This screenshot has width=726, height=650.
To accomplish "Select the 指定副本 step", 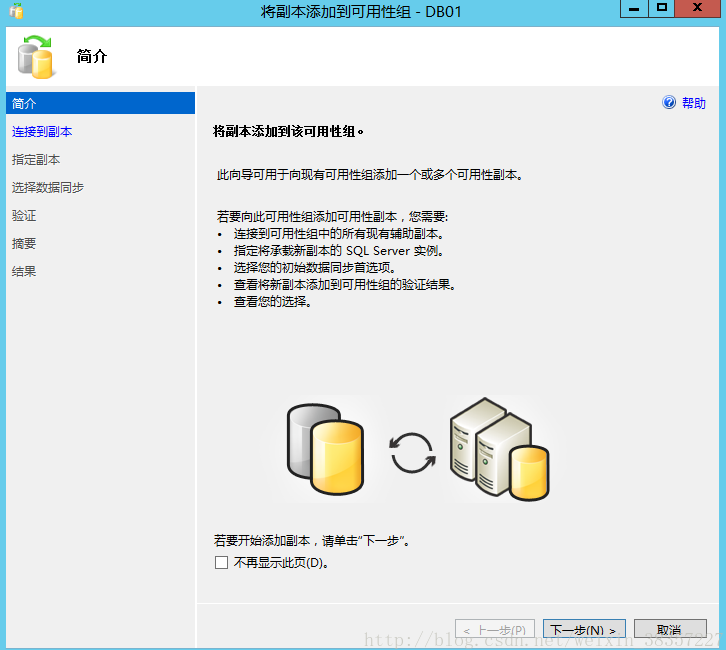I will coord(36,160).
